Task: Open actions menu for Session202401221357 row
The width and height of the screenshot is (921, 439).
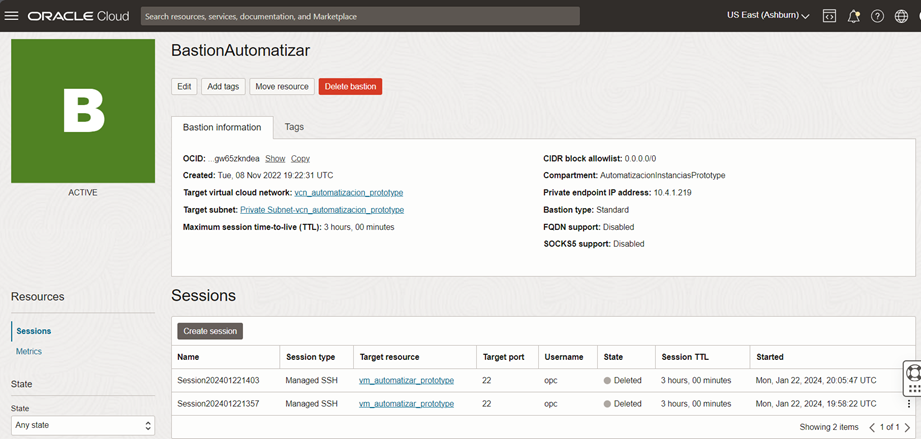Action: coord(909,404)
